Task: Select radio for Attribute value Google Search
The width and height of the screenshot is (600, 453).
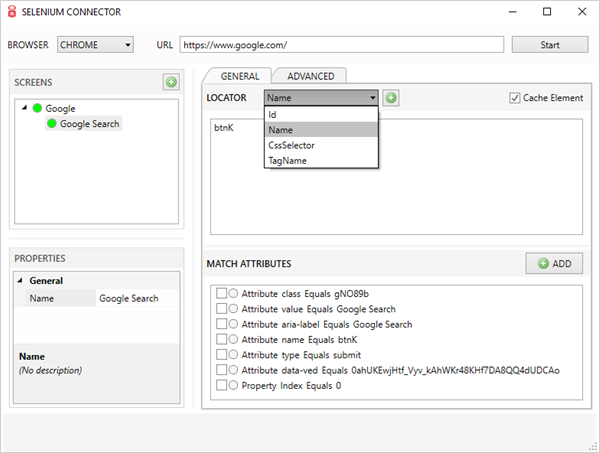Action: point(233,309)
